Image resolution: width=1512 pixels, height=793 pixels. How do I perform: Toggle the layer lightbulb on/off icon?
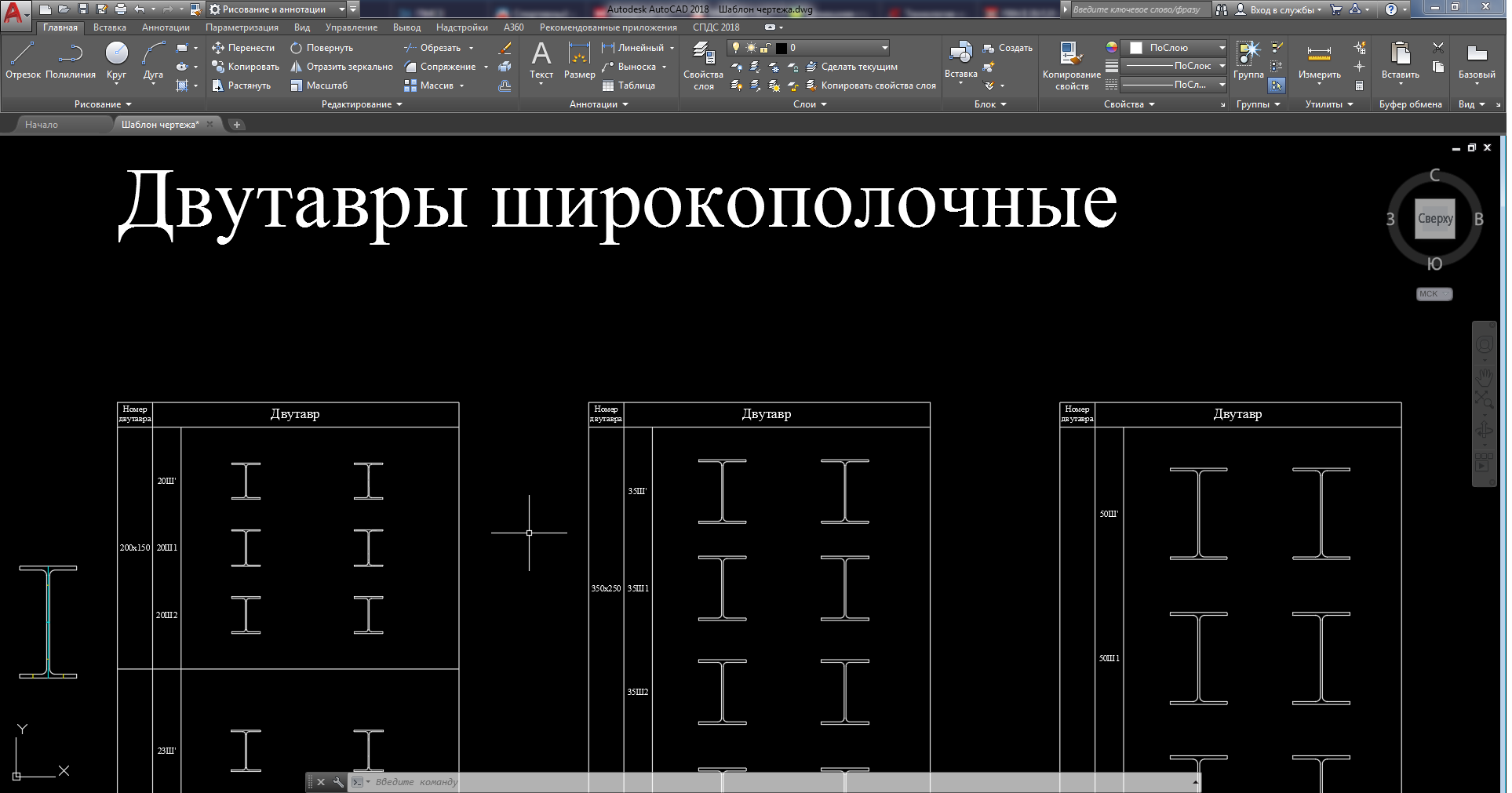pos(735,48)
